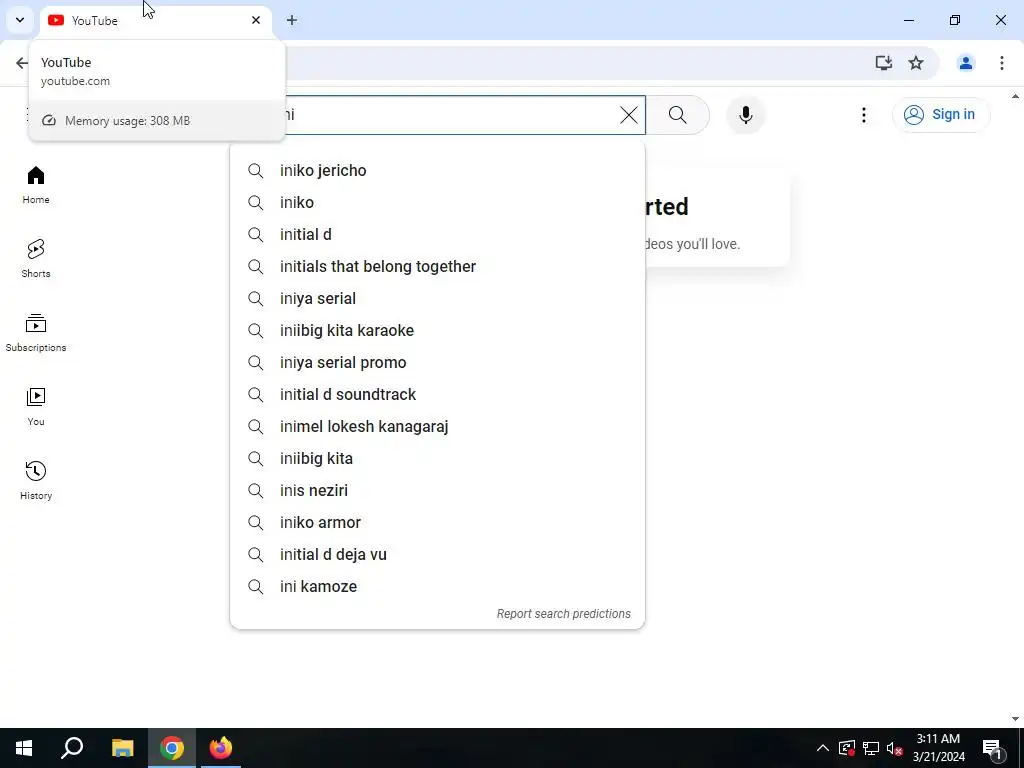The width and height of the screenshot is (1024, 768).
Task: Choose suggestion "initials that belong together"
Action: pos(438,266)
